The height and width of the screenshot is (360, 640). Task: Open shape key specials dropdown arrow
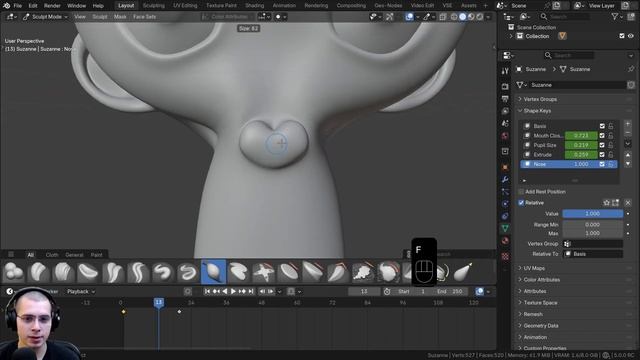point(628,144)
